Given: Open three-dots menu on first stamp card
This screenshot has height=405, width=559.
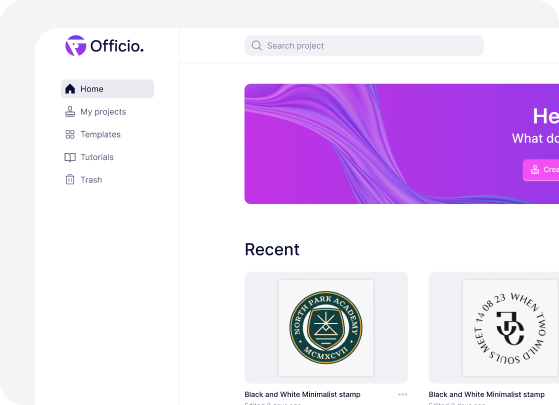Looking at the screenshot, I should 402,394.
